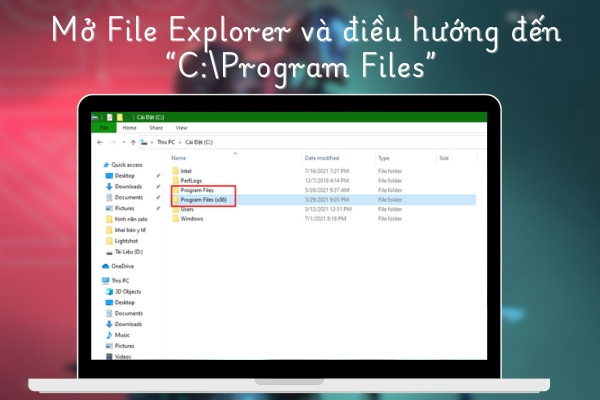
Task: Click the Quick access star icon
Action: point(106,165)
